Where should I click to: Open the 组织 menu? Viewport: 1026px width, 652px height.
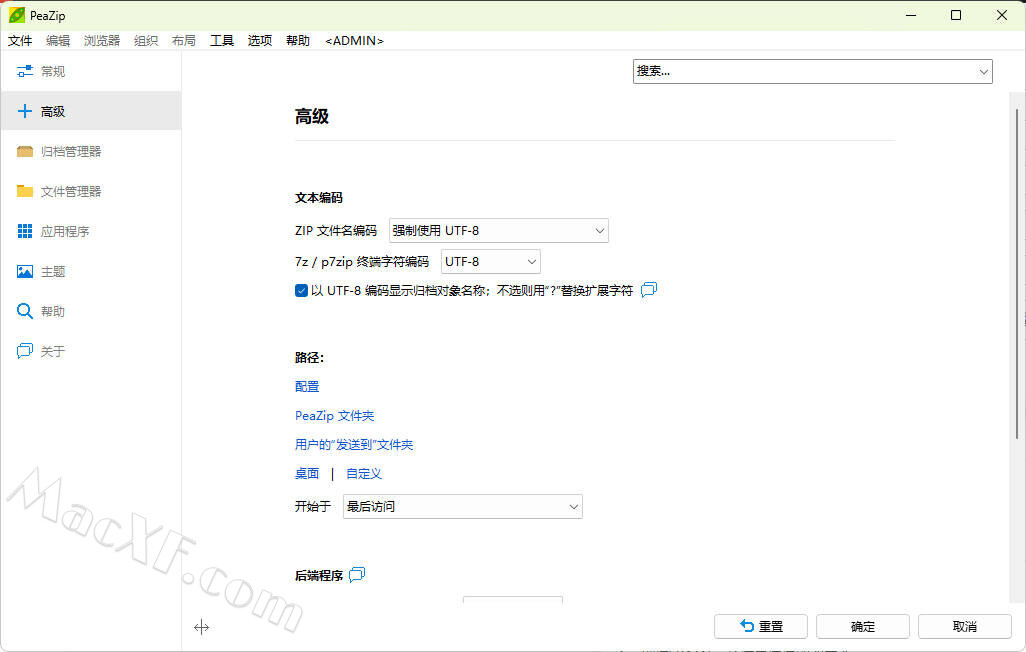[x=146, y=41]
